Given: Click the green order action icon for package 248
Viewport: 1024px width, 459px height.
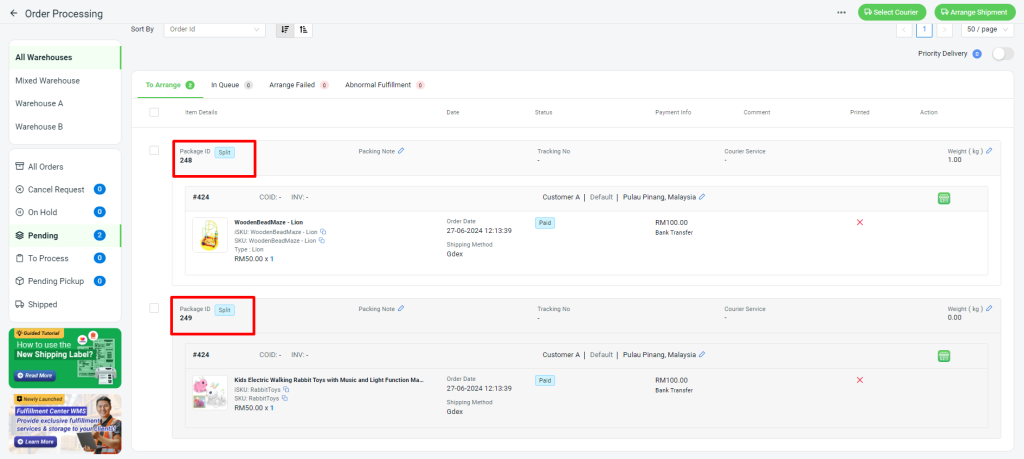Looking at the screenshot, I should tap(944, 198).
